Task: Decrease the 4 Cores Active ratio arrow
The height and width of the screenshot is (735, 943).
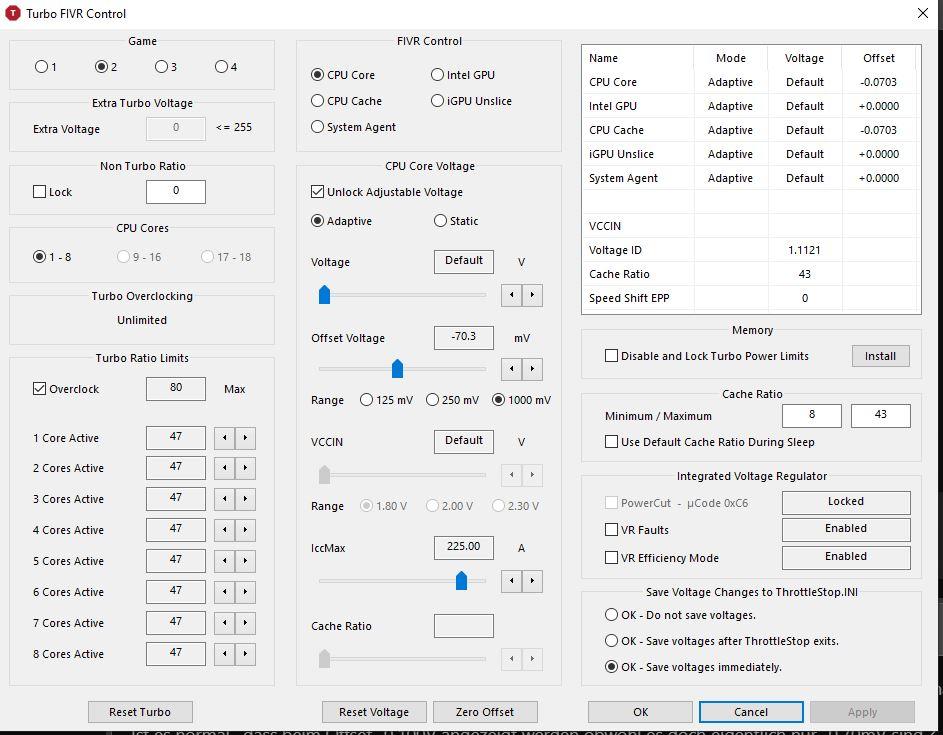Action: point(224,530)
